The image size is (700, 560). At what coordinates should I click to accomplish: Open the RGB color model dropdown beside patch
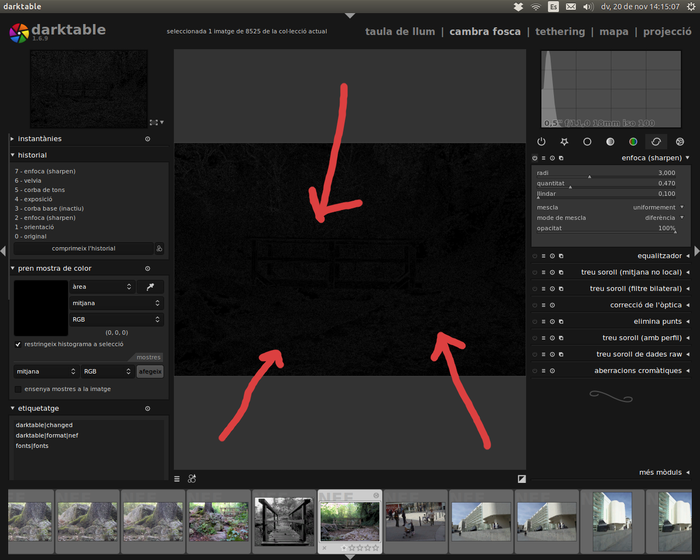(116, 320)
